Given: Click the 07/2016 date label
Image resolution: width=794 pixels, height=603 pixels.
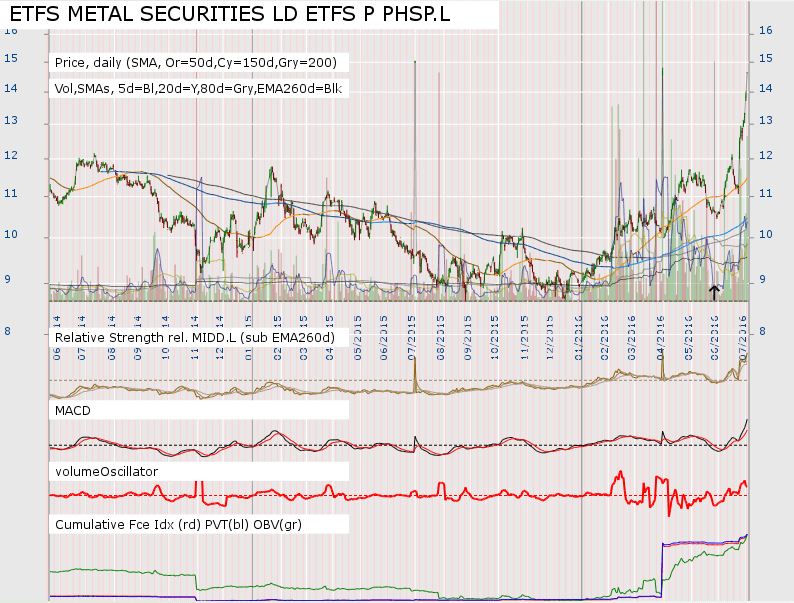Looking at the screenshot, I should 743,338.
